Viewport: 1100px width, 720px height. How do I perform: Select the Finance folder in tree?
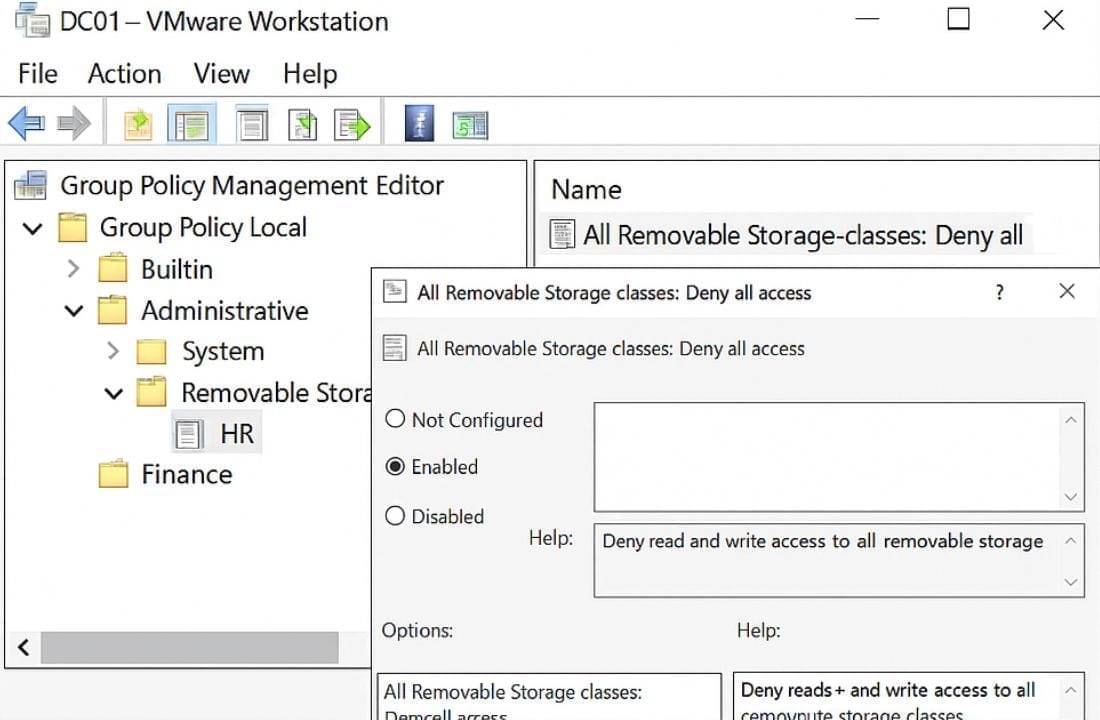pos(186,474)
